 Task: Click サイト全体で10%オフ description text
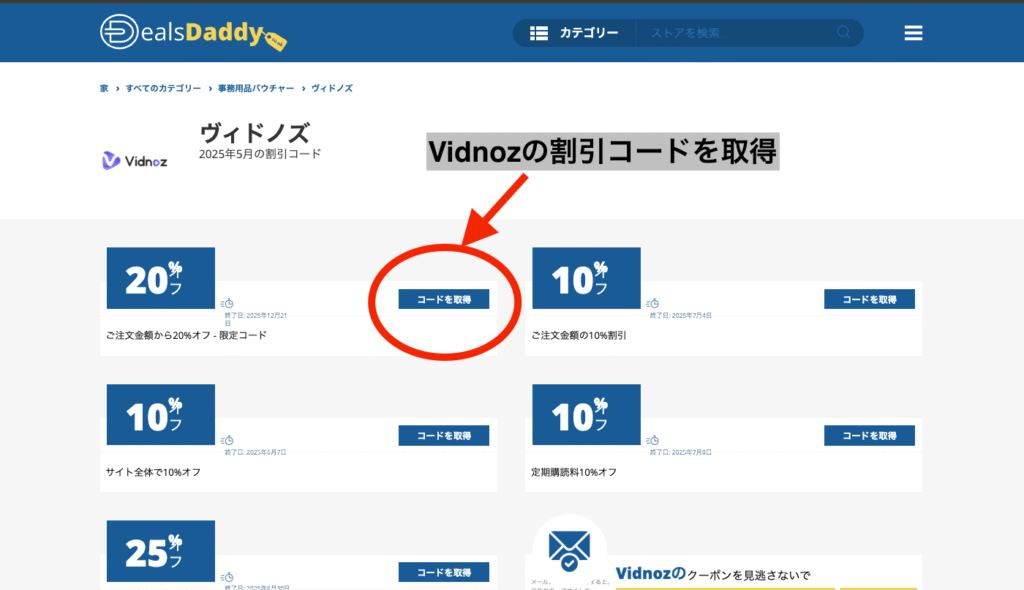pyautogui.click(x=153, y=472)
